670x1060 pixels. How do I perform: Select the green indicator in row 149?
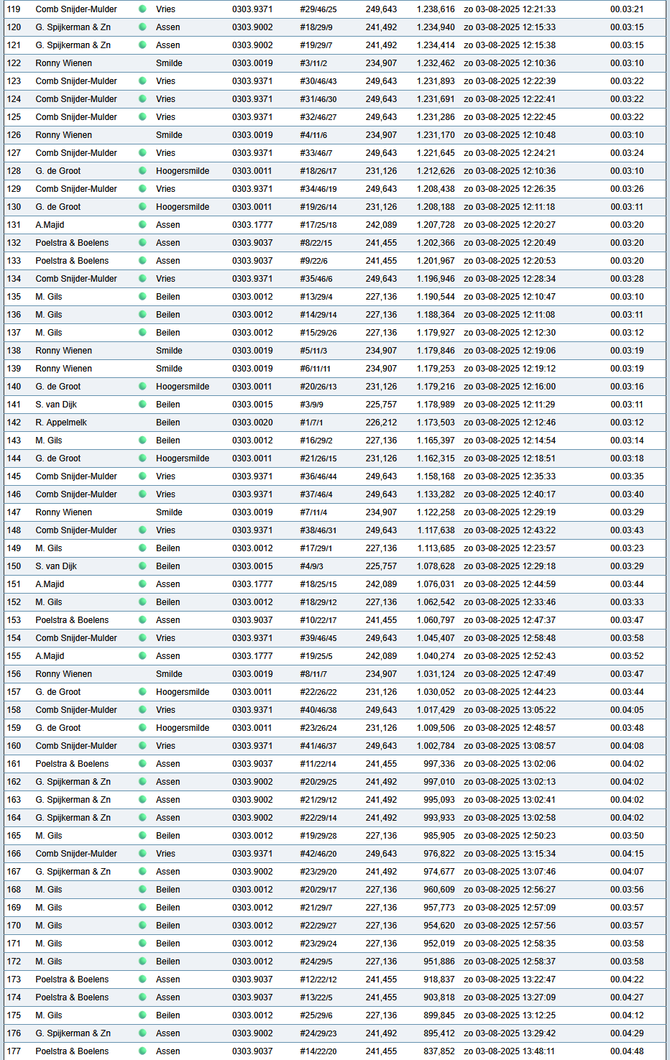pos(142,548)
